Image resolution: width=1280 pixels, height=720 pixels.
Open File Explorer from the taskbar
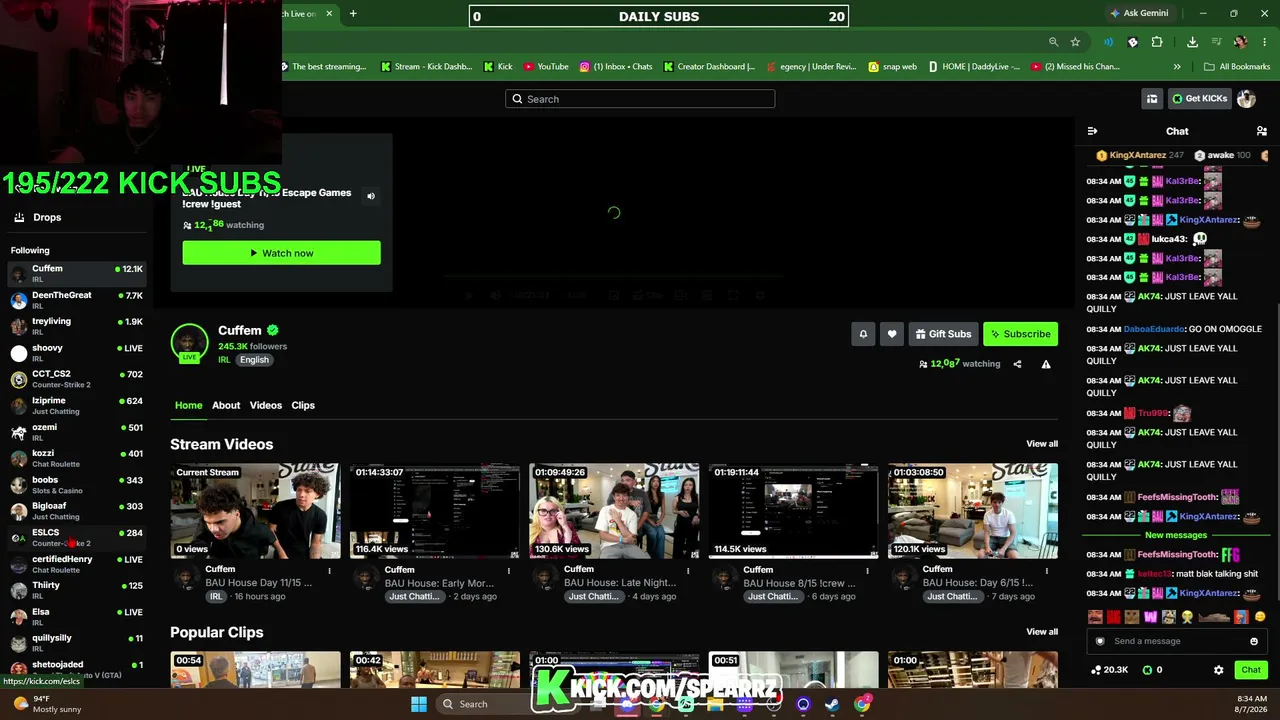(x=715, y=704)
